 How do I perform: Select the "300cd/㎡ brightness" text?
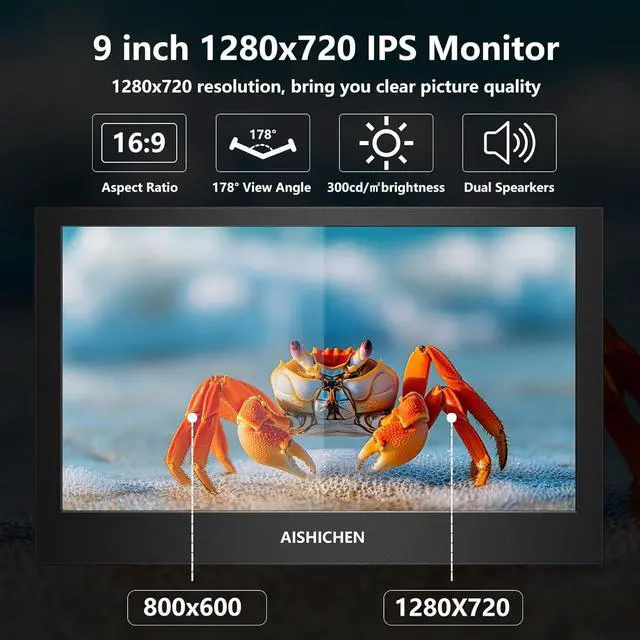click(386, 187)
